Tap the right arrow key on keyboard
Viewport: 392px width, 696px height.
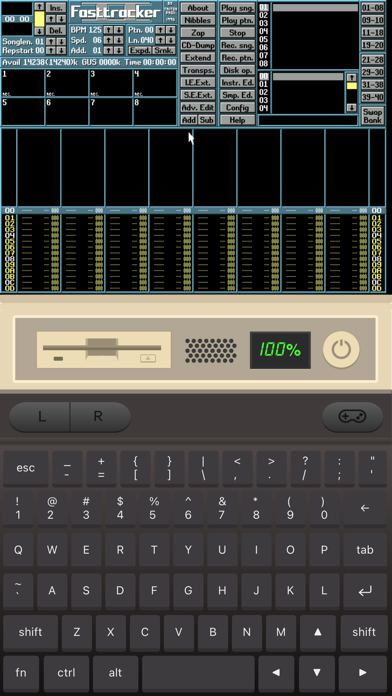click(x=363, y=672)
